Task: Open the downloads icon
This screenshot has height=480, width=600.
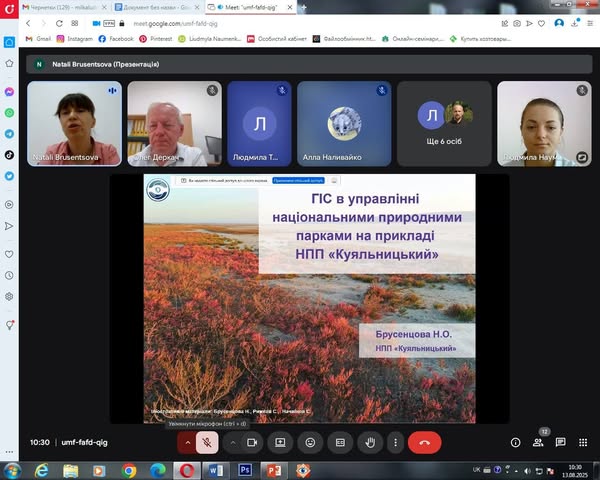Action: 575,23
